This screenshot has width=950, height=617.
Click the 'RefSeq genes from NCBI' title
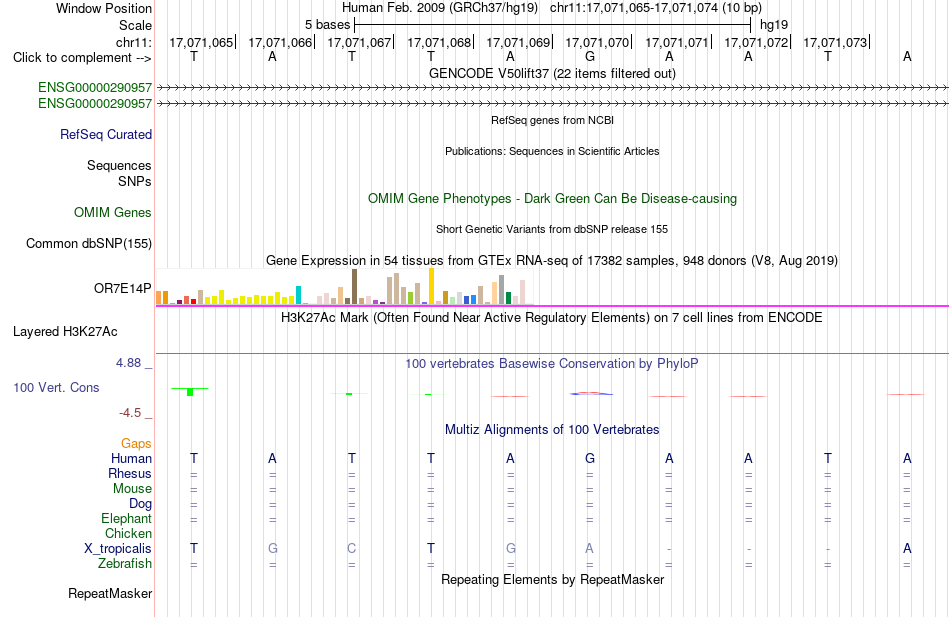[x=552, y=120]
